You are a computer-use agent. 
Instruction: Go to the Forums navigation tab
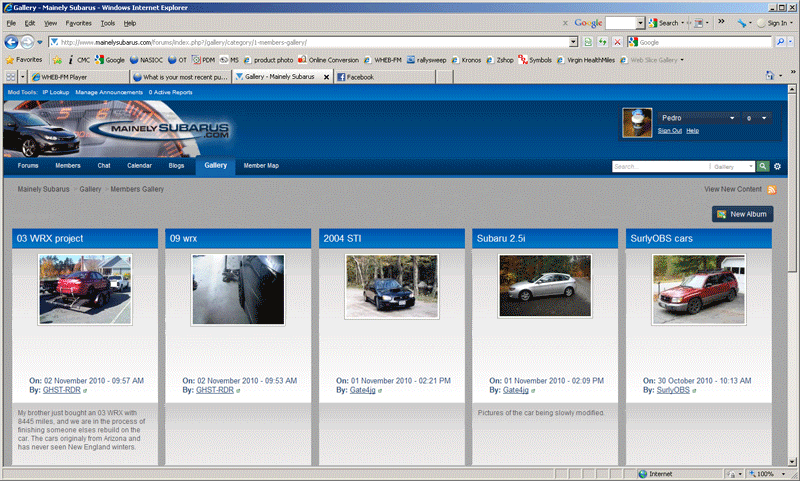[x=28, y=166]
